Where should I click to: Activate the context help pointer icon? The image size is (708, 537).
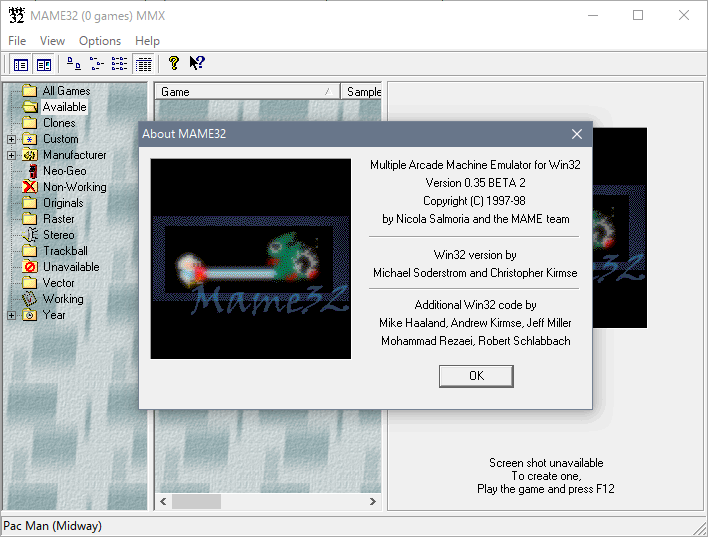pyautogui.click(x=197, y=64)
